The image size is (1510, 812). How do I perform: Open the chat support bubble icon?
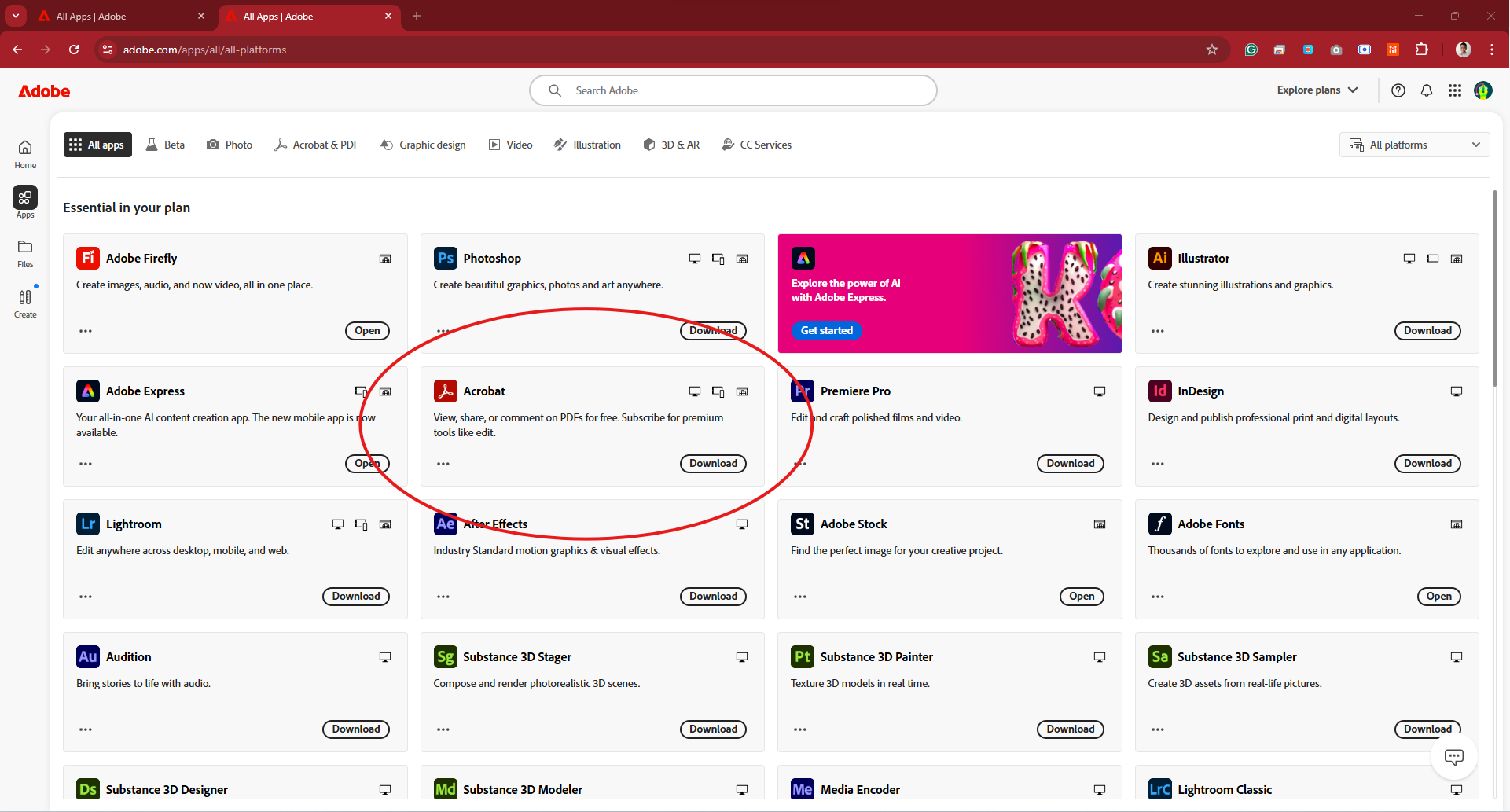[x=1454, y=757]
